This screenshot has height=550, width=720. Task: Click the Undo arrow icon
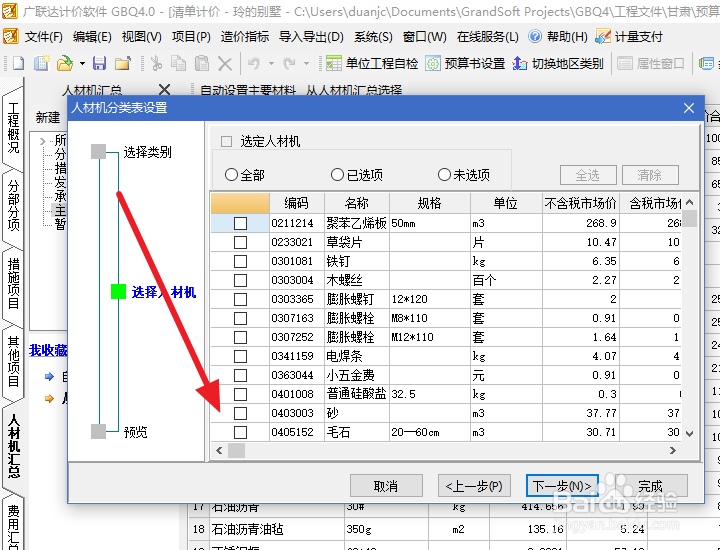click(254, 63)
